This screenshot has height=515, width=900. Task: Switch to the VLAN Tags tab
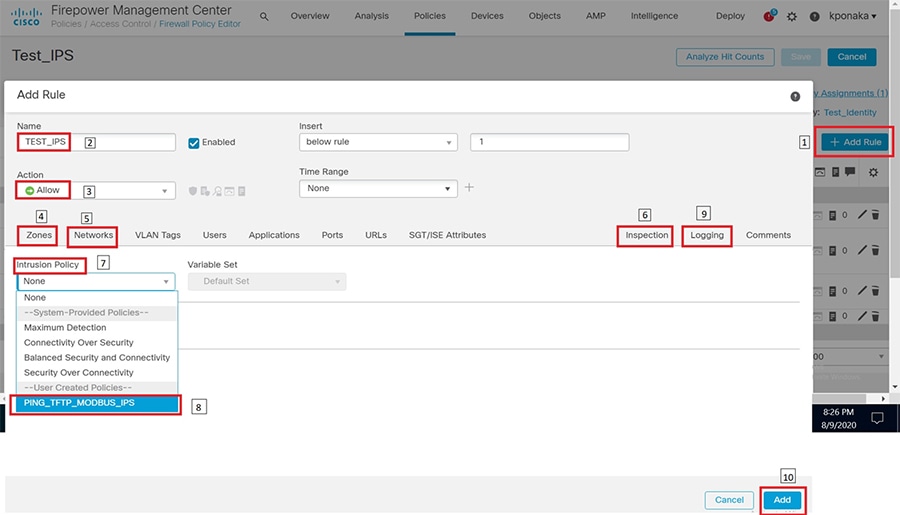coord(158,235)
